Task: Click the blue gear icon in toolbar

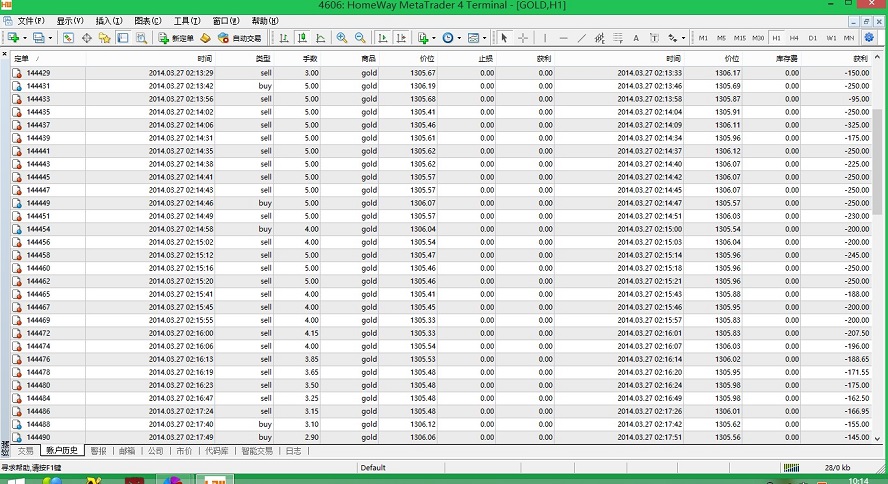Action: (x=869, y=38)
